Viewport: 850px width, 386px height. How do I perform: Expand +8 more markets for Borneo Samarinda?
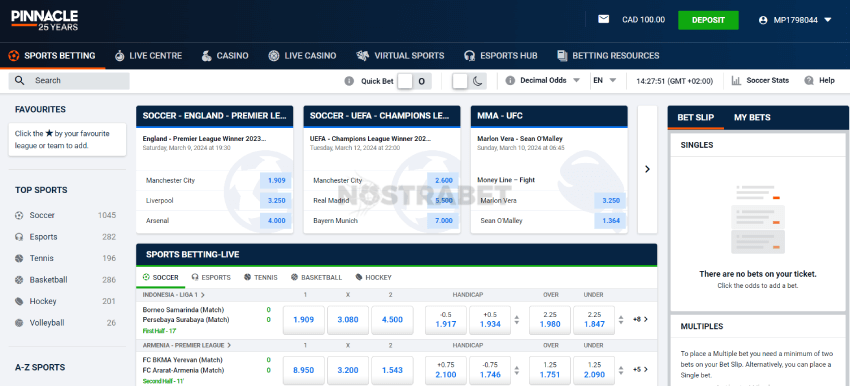click(640, 320)
